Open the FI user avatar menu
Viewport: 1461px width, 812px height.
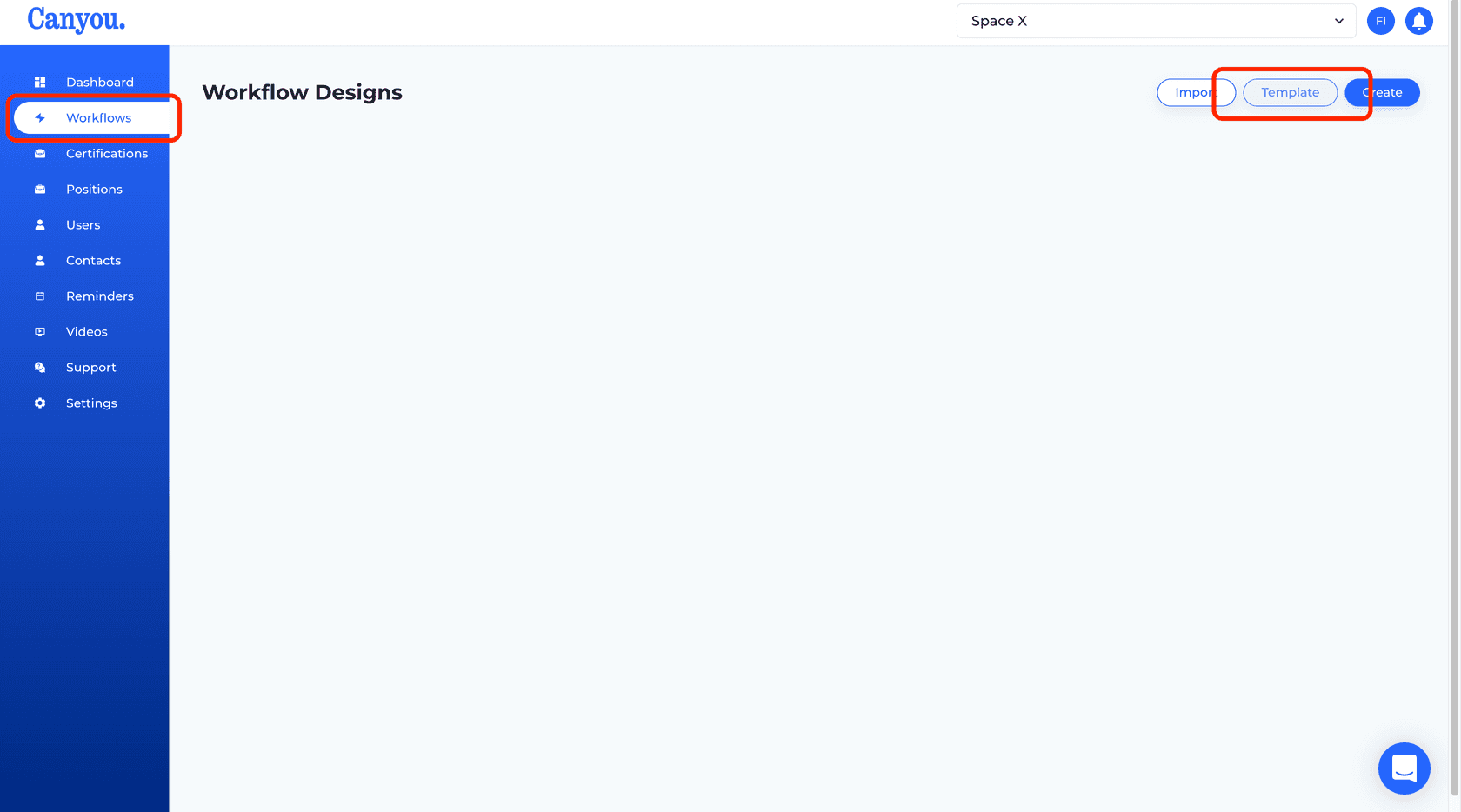pyautogui.click(x=1380, y=21)
